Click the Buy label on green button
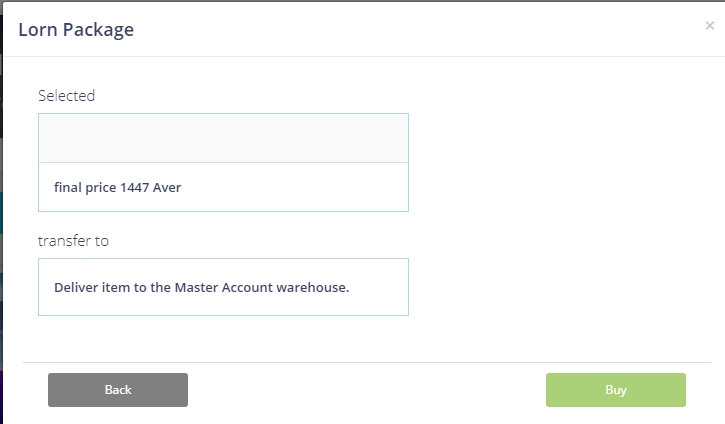Image resolution: width=725 pixels, height=424 pixels. pyautogui.click(x=616, y=390)
